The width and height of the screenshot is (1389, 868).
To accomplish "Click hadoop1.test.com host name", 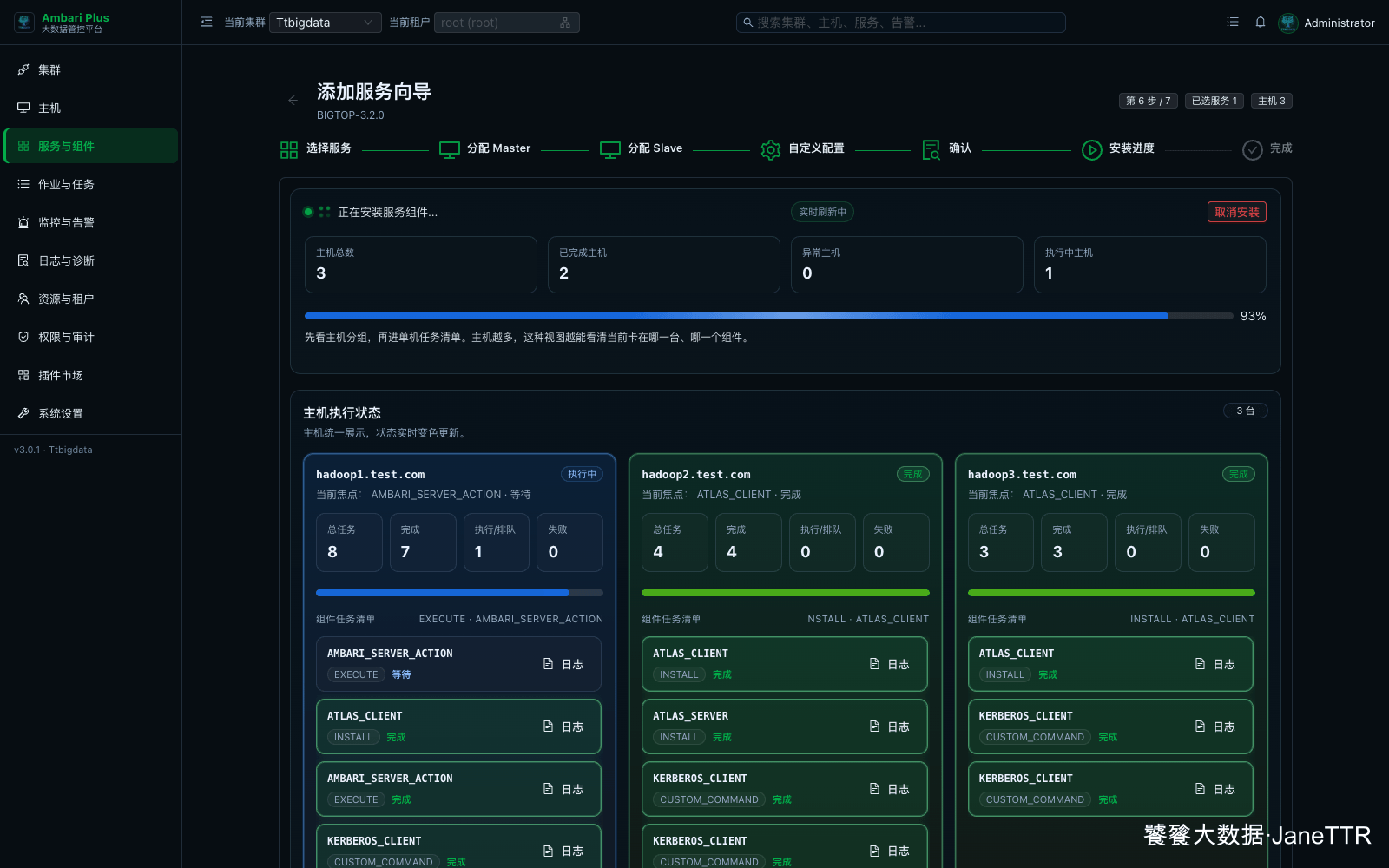I will (370, 475).
